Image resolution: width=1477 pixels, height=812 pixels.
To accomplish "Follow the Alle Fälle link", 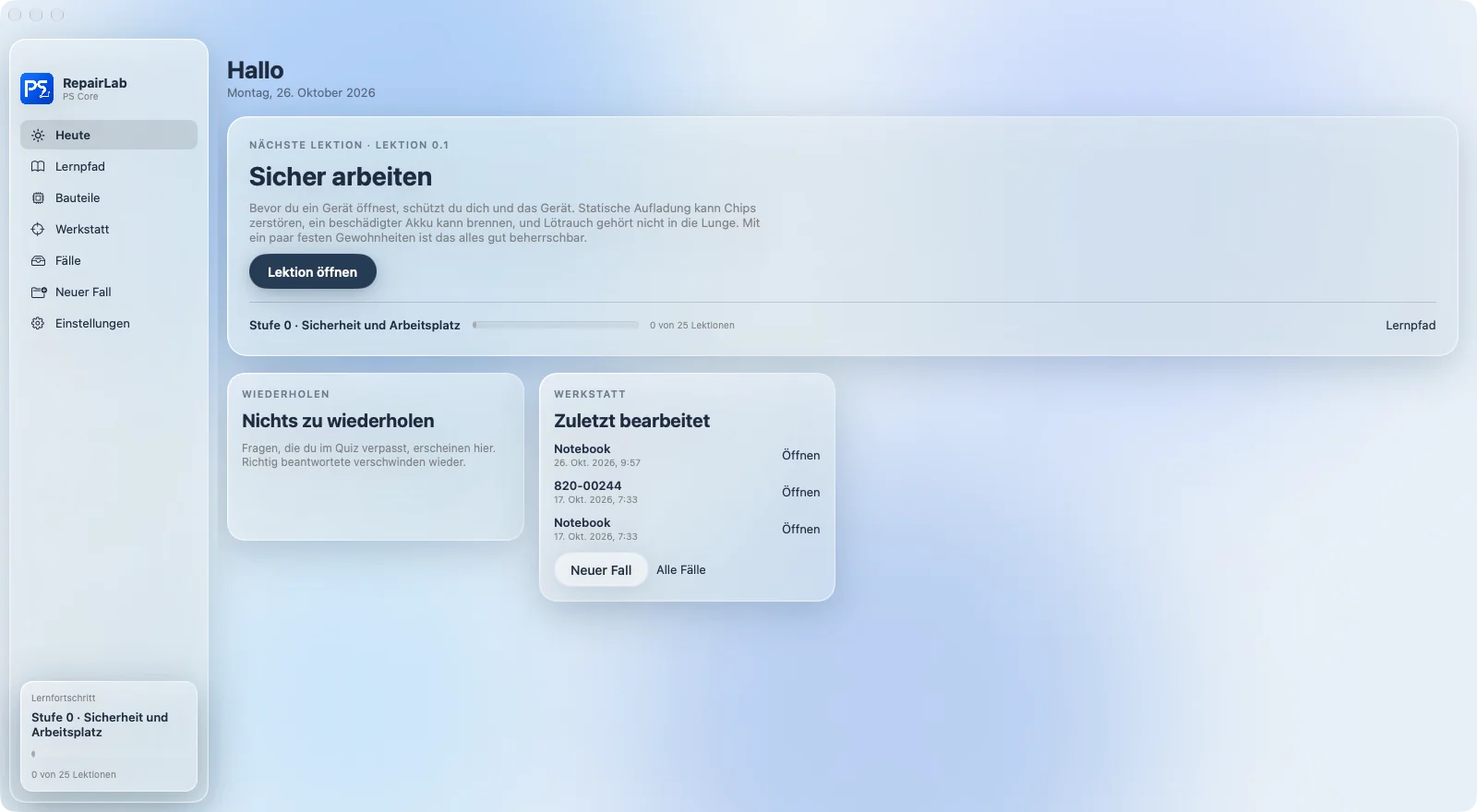I will 680,569.
